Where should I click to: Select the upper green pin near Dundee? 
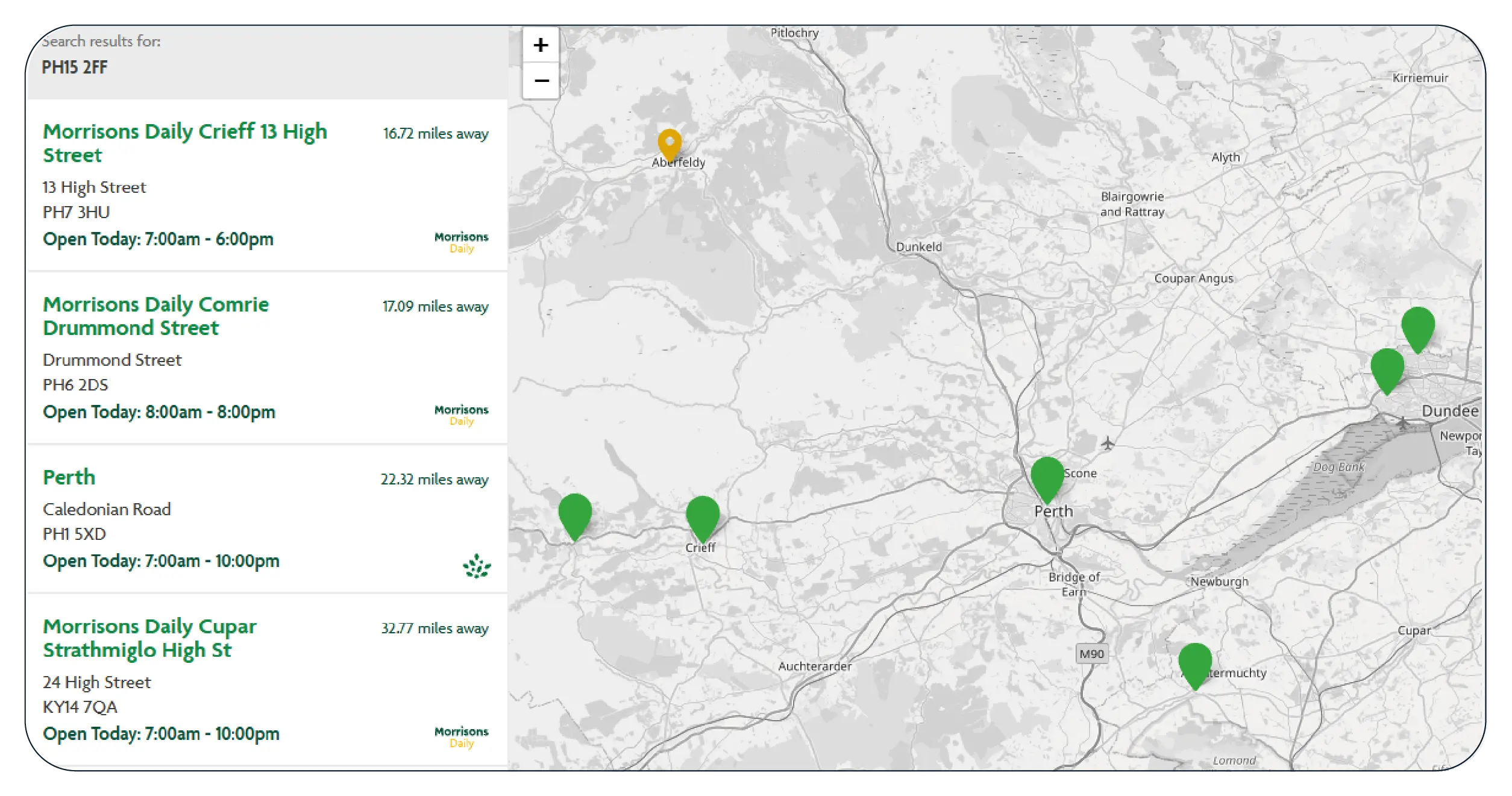click(x=1417, y=327)
